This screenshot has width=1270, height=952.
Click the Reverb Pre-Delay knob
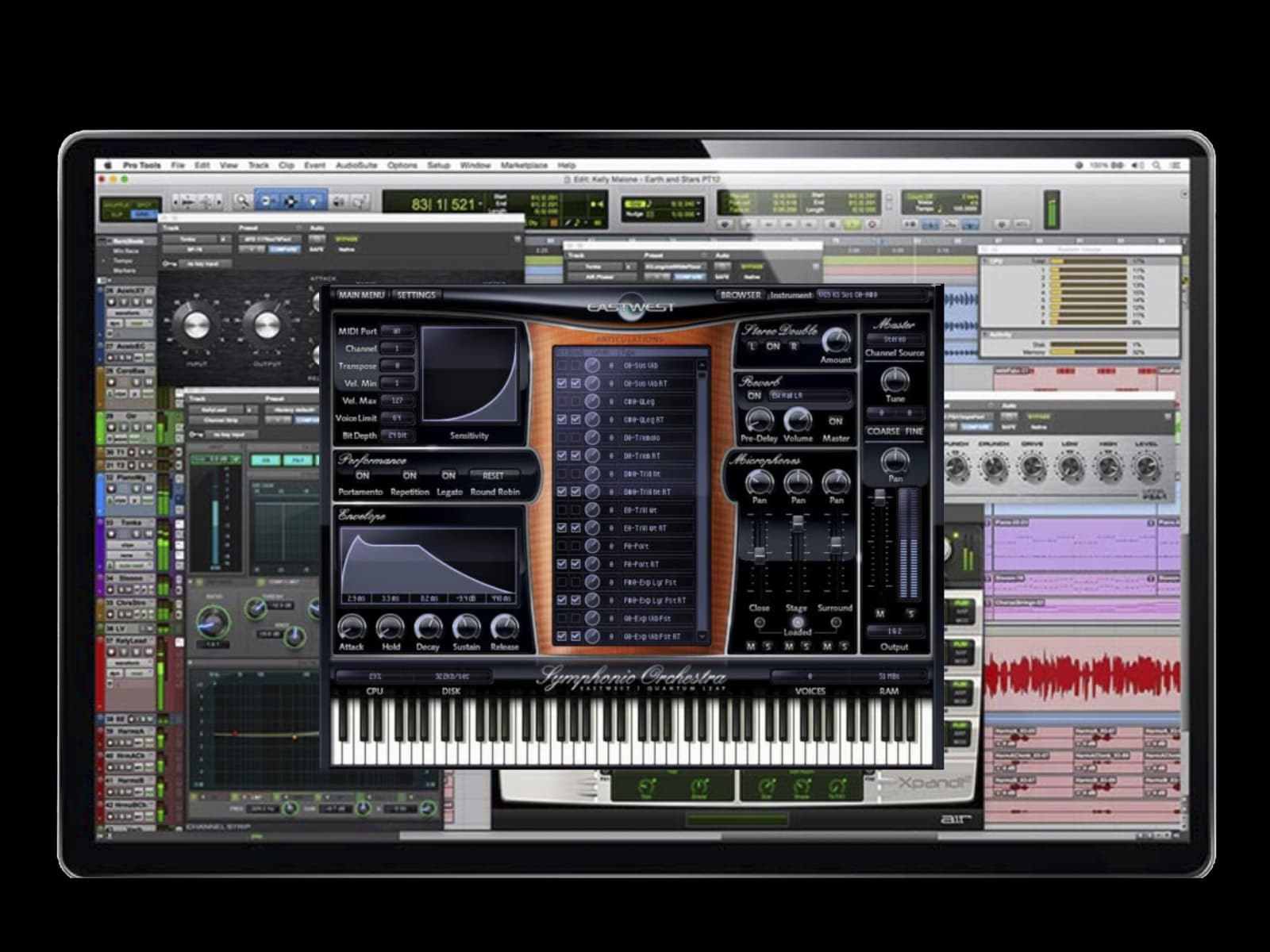coord(759,420)
